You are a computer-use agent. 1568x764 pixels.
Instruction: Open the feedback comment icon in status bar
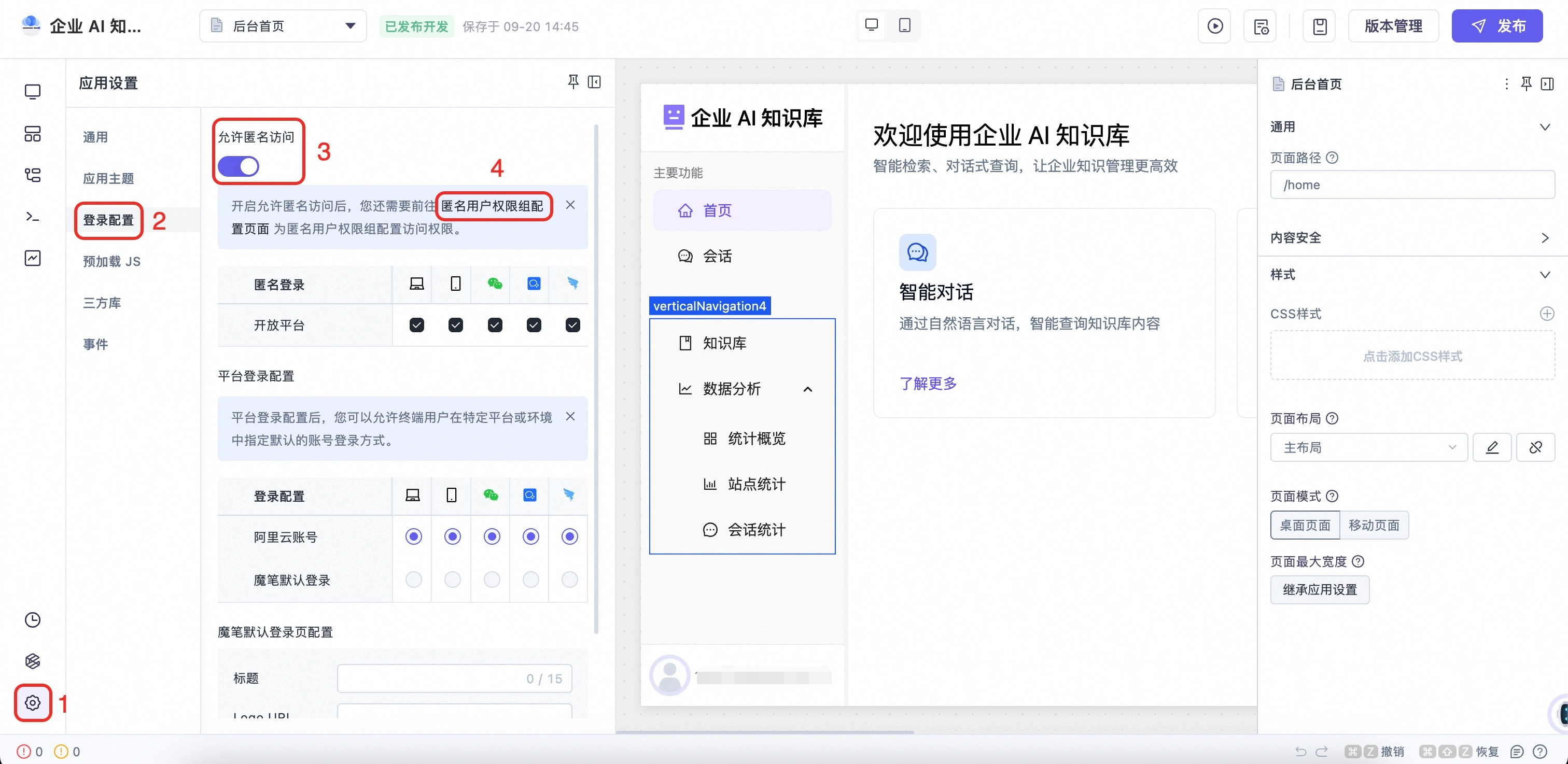1517,751
